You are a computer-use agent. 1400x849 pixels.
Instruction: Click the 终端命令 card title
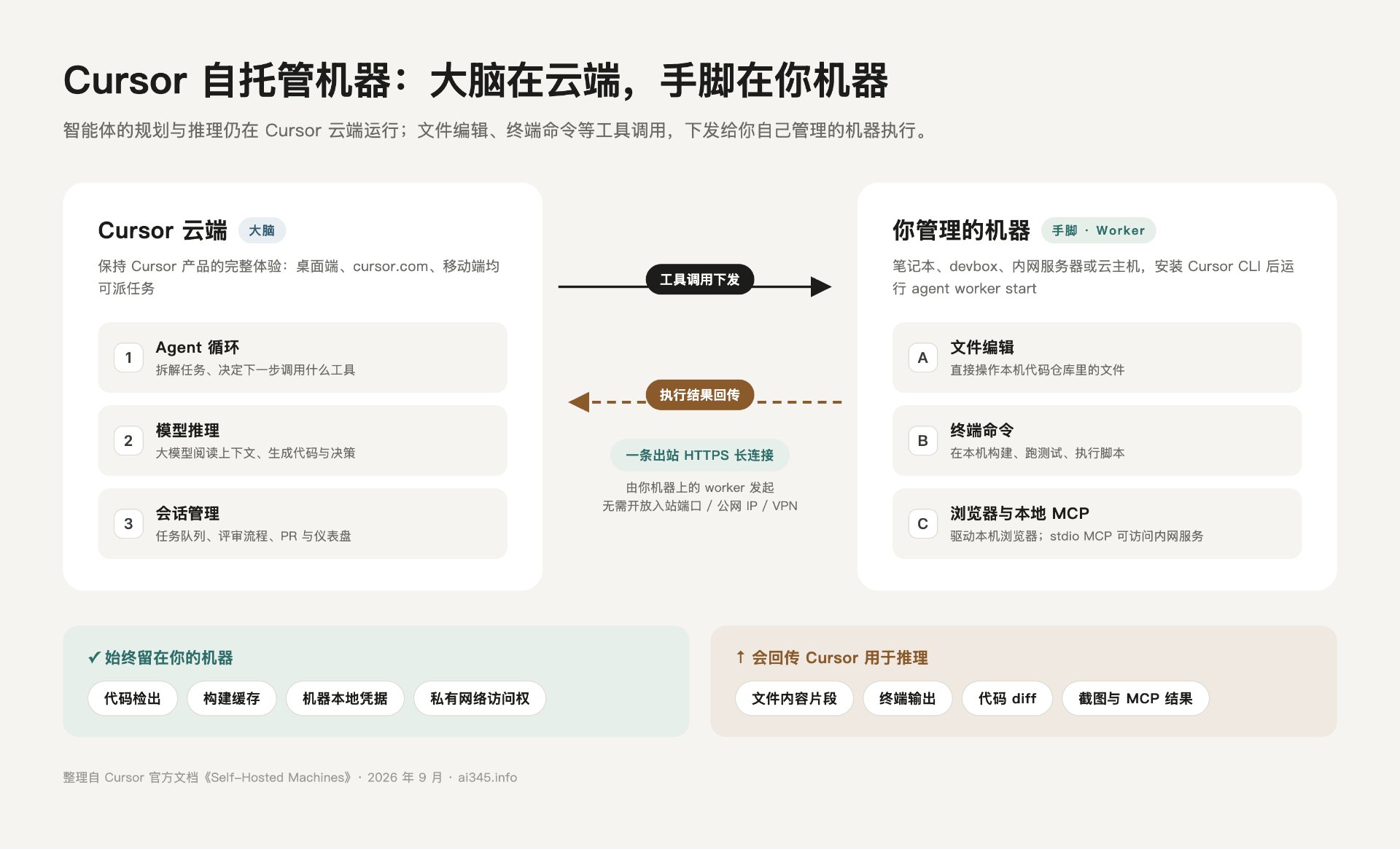pyautogui.click(x=981, y=431)
